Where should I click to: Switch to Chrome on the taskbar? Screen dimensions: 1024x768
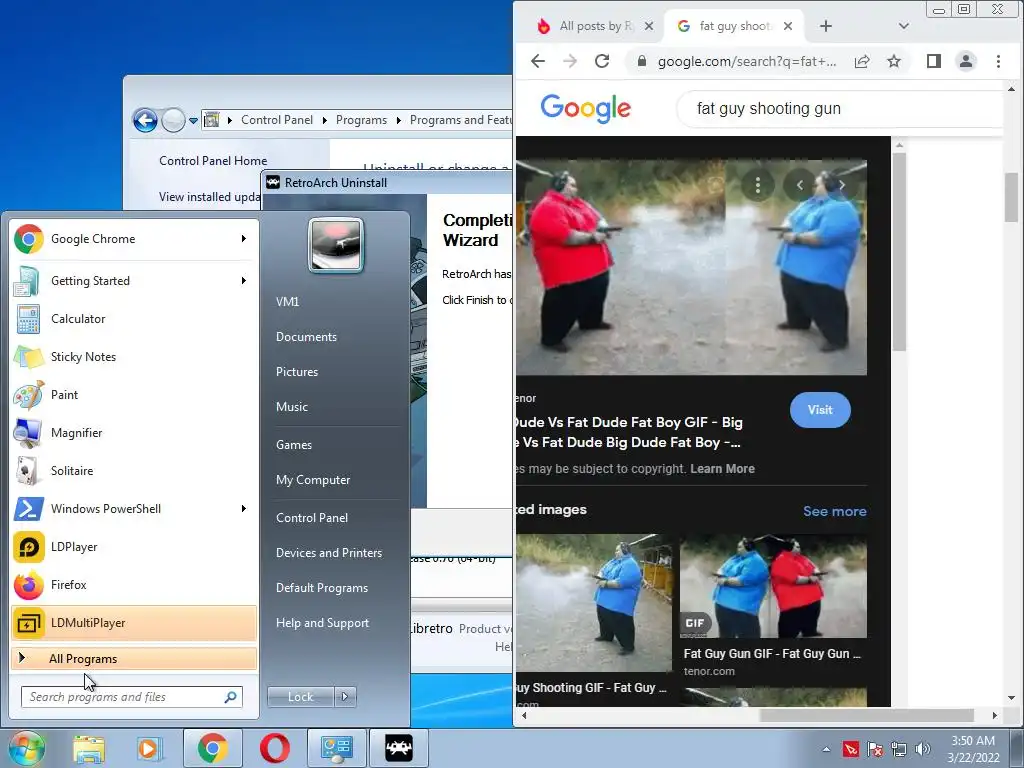point(213,748)
